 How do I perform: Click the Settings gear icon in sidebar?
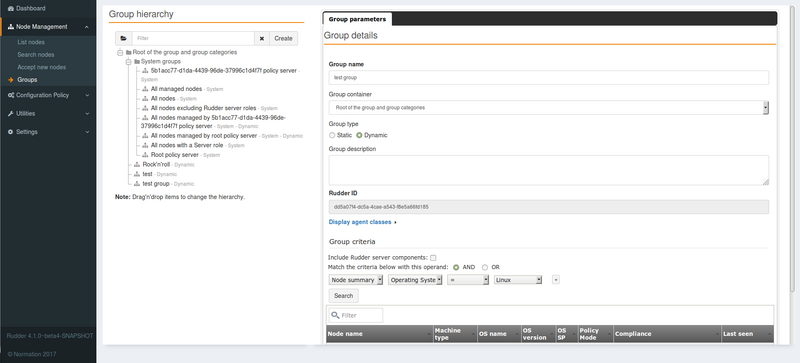(x=11, y=132)
